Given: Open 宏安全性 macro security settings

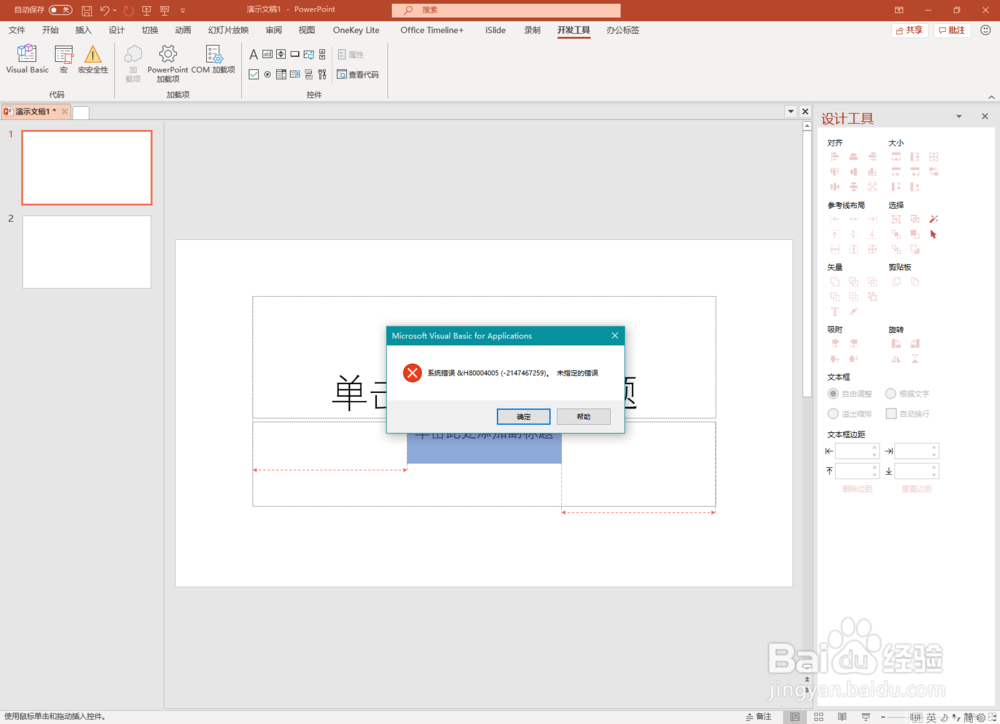Looking at the screenshot, I should click(x=92, y=59).
